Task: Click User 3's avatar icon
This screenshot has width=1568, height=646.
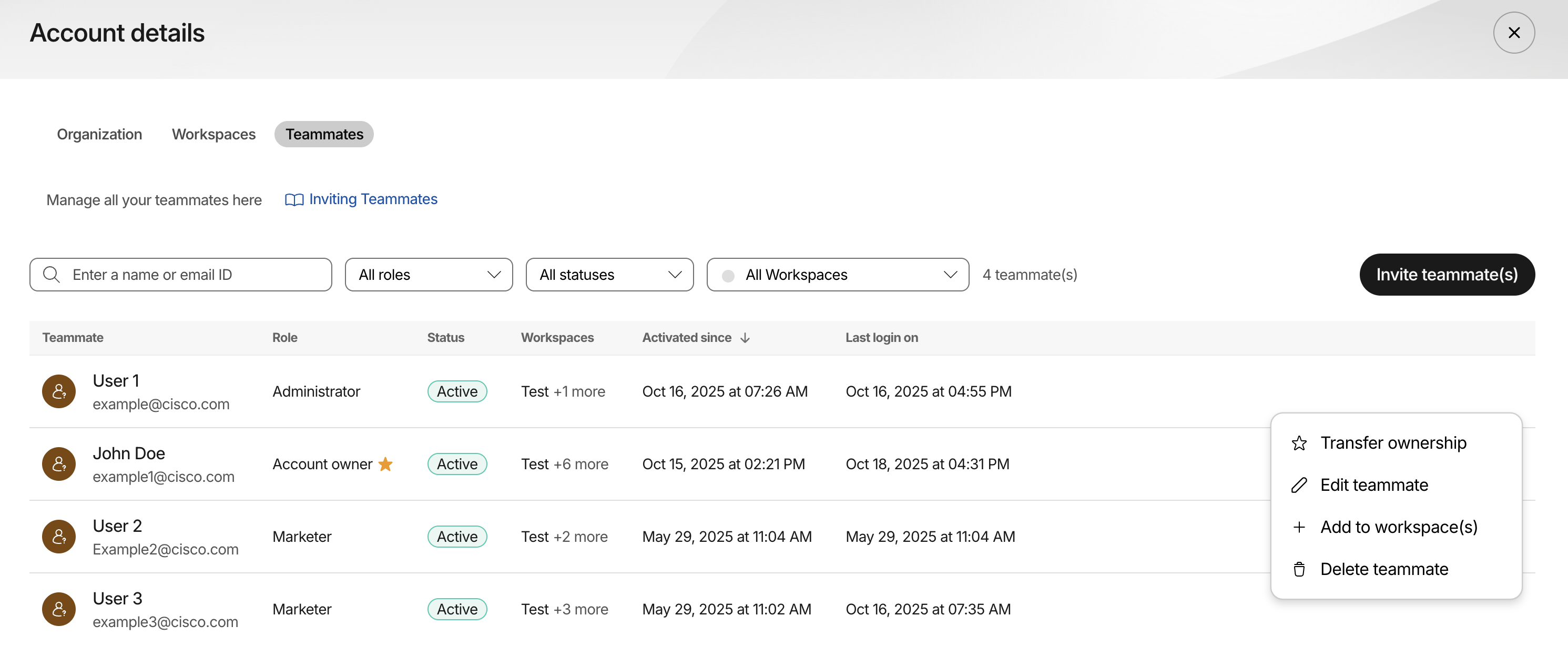Action: pyautogui.click(x=58, y=609)
